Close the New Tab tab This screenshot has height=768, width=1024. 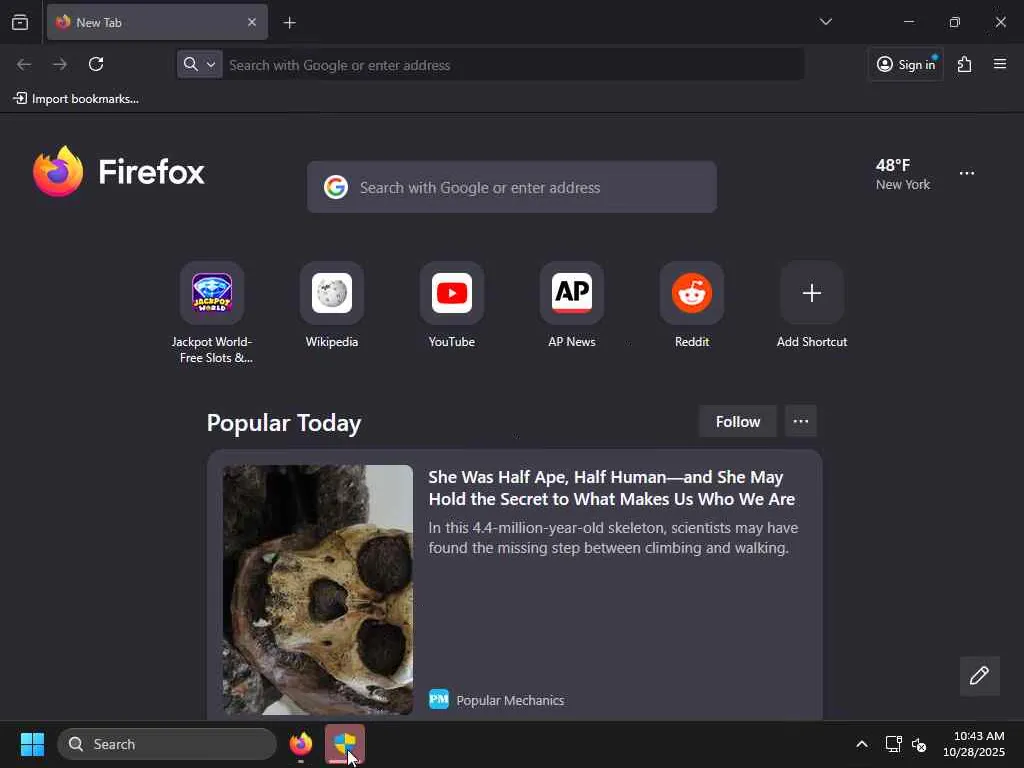point(252,22)
